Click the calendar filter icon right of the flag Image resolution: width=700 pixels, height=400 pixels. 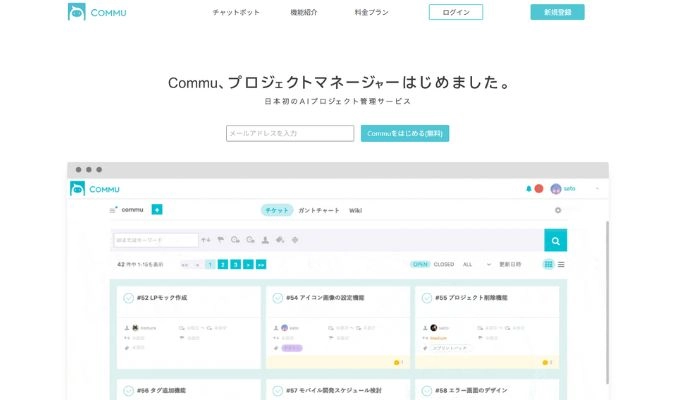click(235, 240)
